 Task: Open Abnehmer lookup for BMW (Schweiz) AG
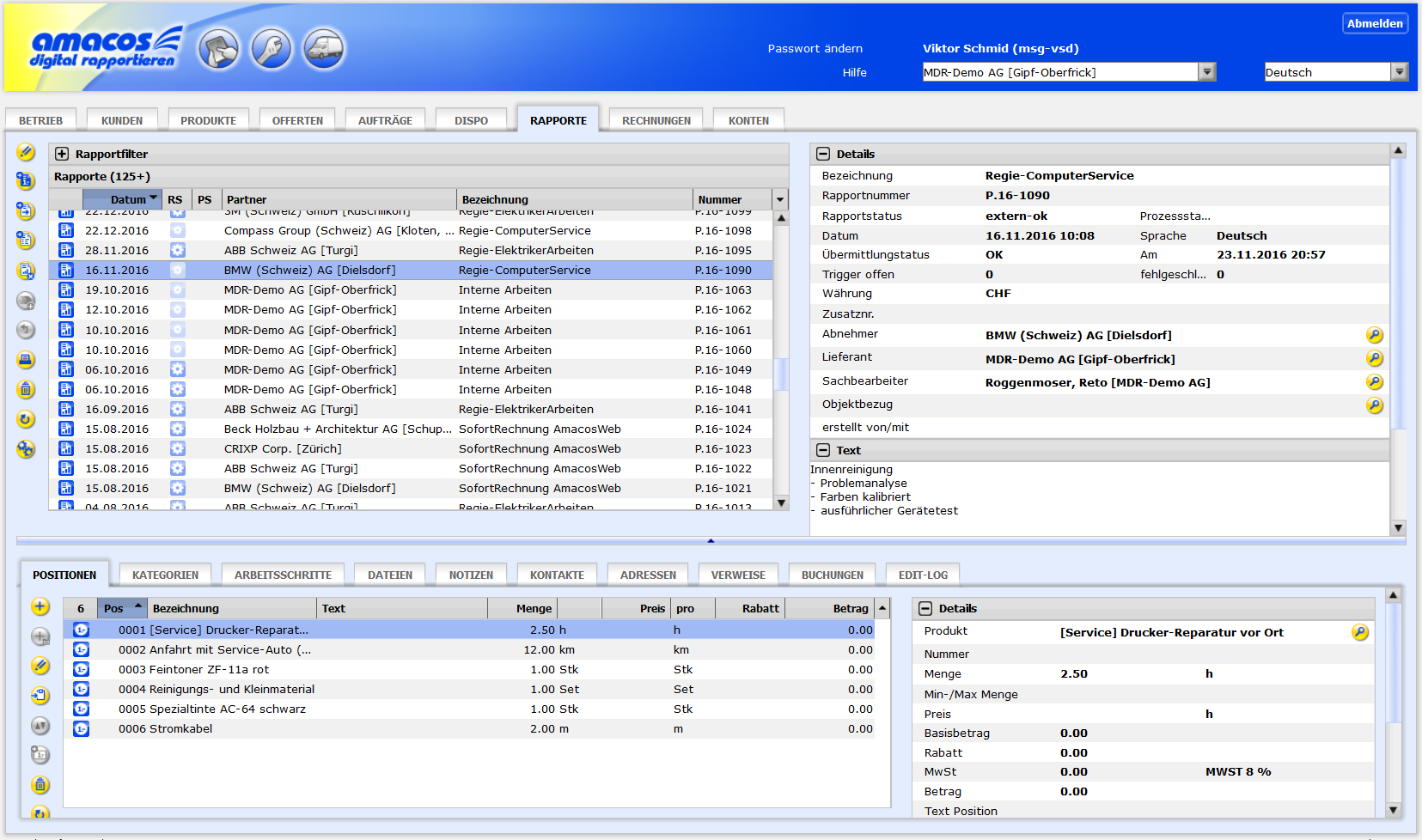tap(1374, 335)
